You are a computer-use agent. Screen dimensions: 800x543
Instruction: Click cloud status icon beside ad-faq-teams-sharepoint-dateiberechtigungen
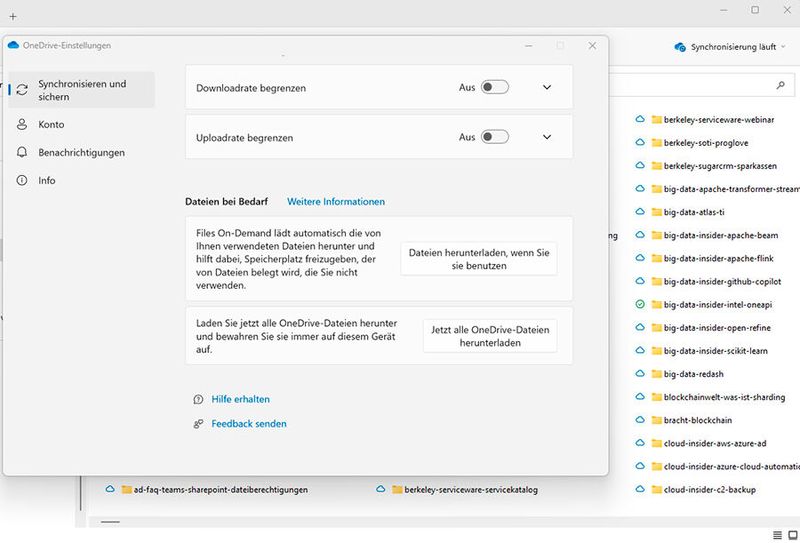(x=110, y=489)
